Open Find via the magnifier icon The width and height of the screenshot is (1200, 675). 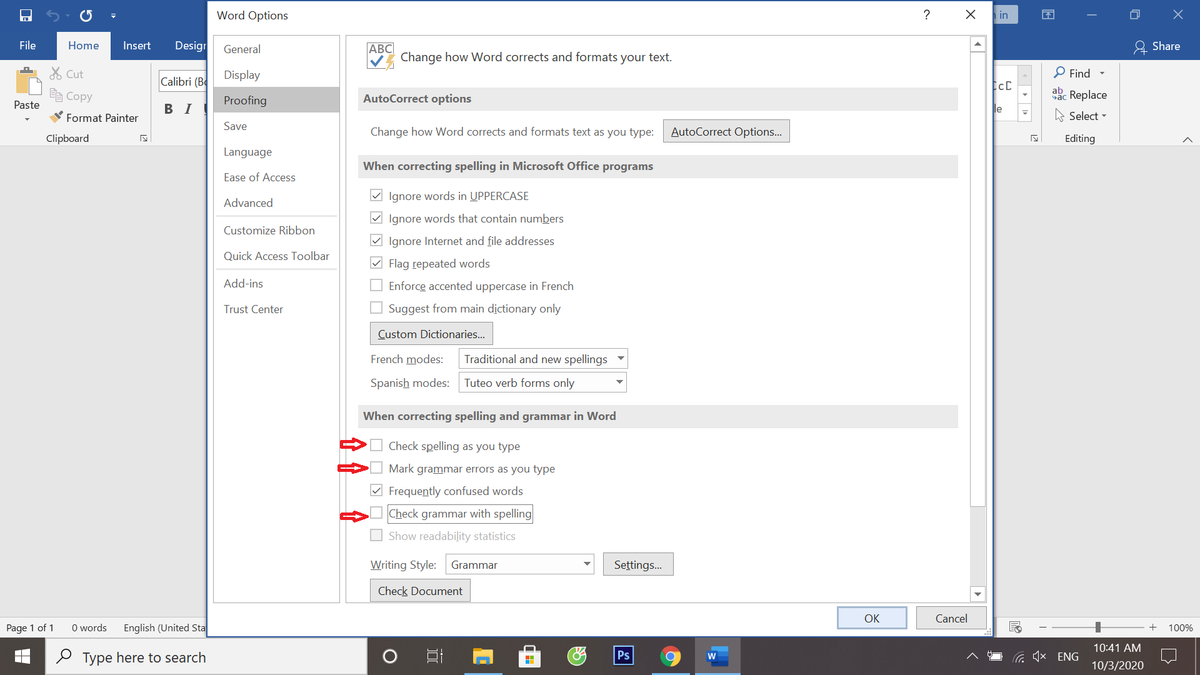(x=1060, y=73)
